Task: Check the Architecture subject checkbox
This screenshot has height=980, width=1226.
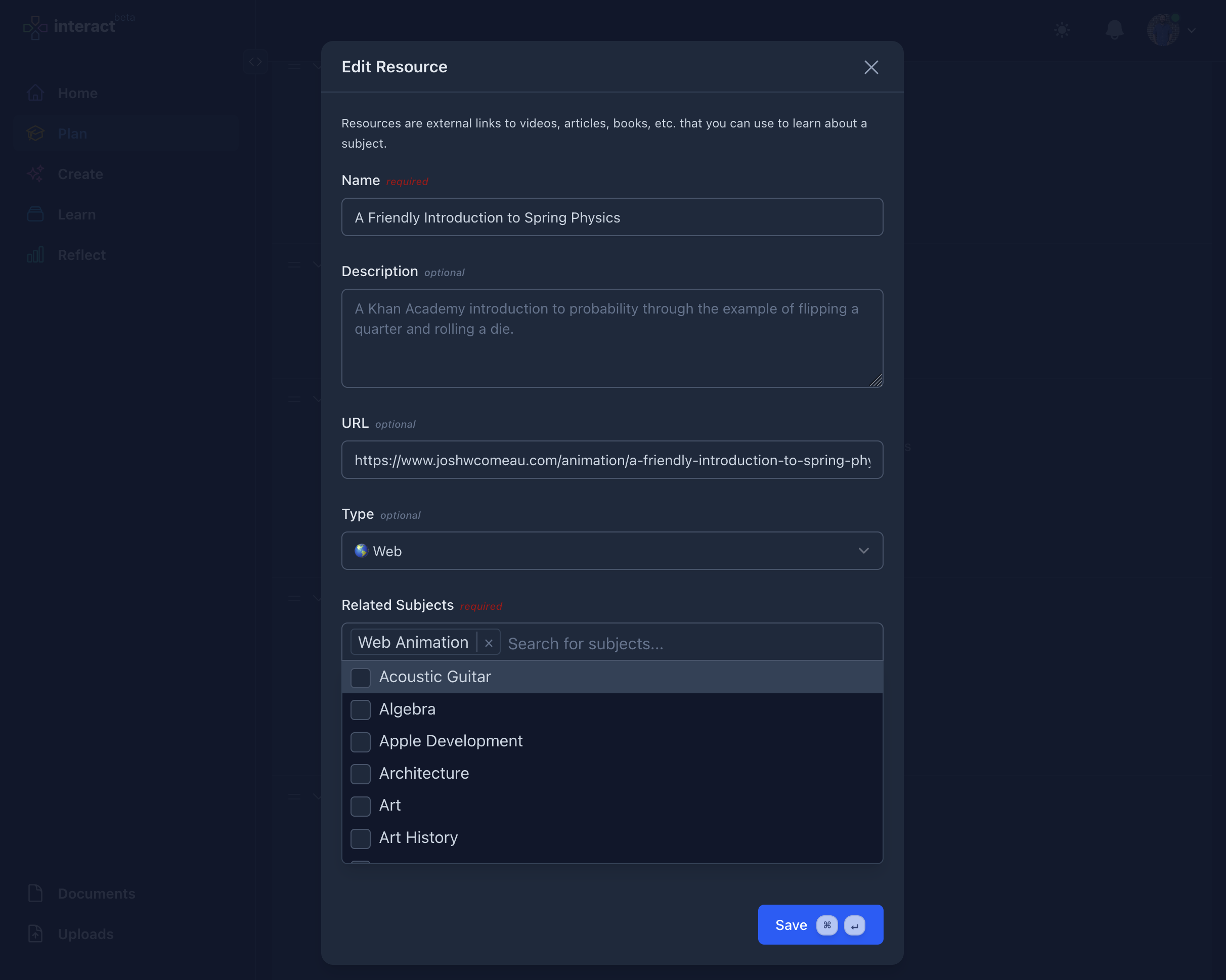Action: 361,774
